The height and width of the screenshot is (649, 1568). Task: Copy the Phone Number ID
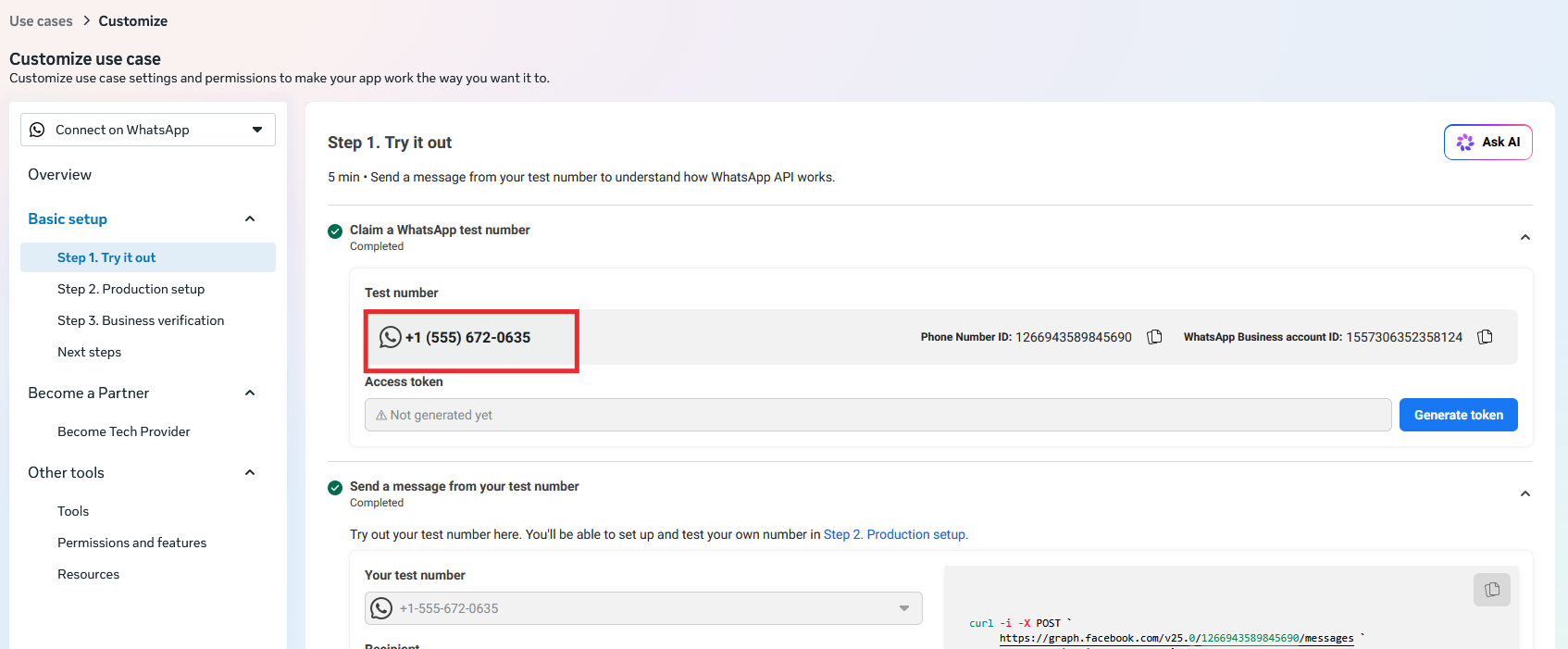(x=1154, y=337)
